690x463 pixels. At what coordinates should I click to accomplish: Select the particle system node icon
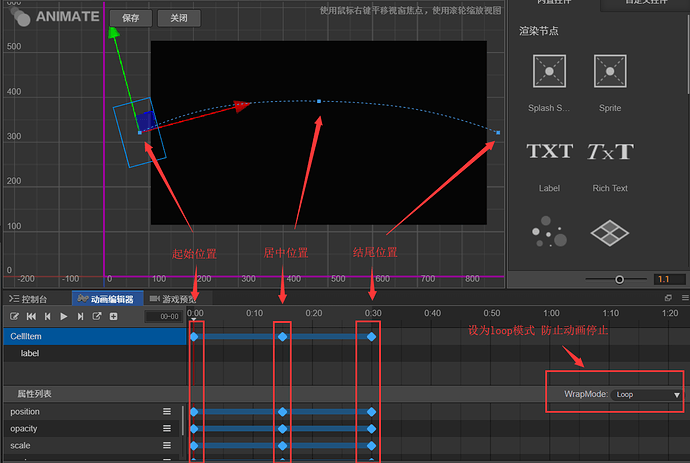point(549,232)
